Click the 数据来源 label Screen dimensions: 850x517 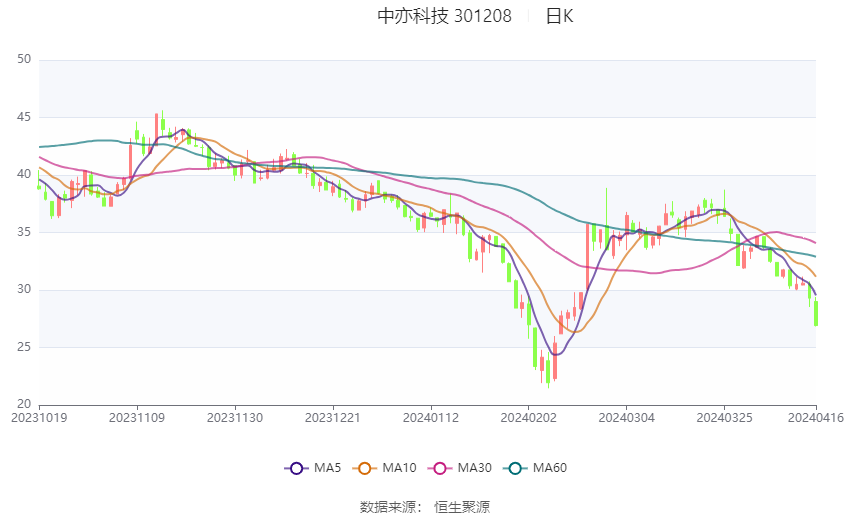point(391,507)
